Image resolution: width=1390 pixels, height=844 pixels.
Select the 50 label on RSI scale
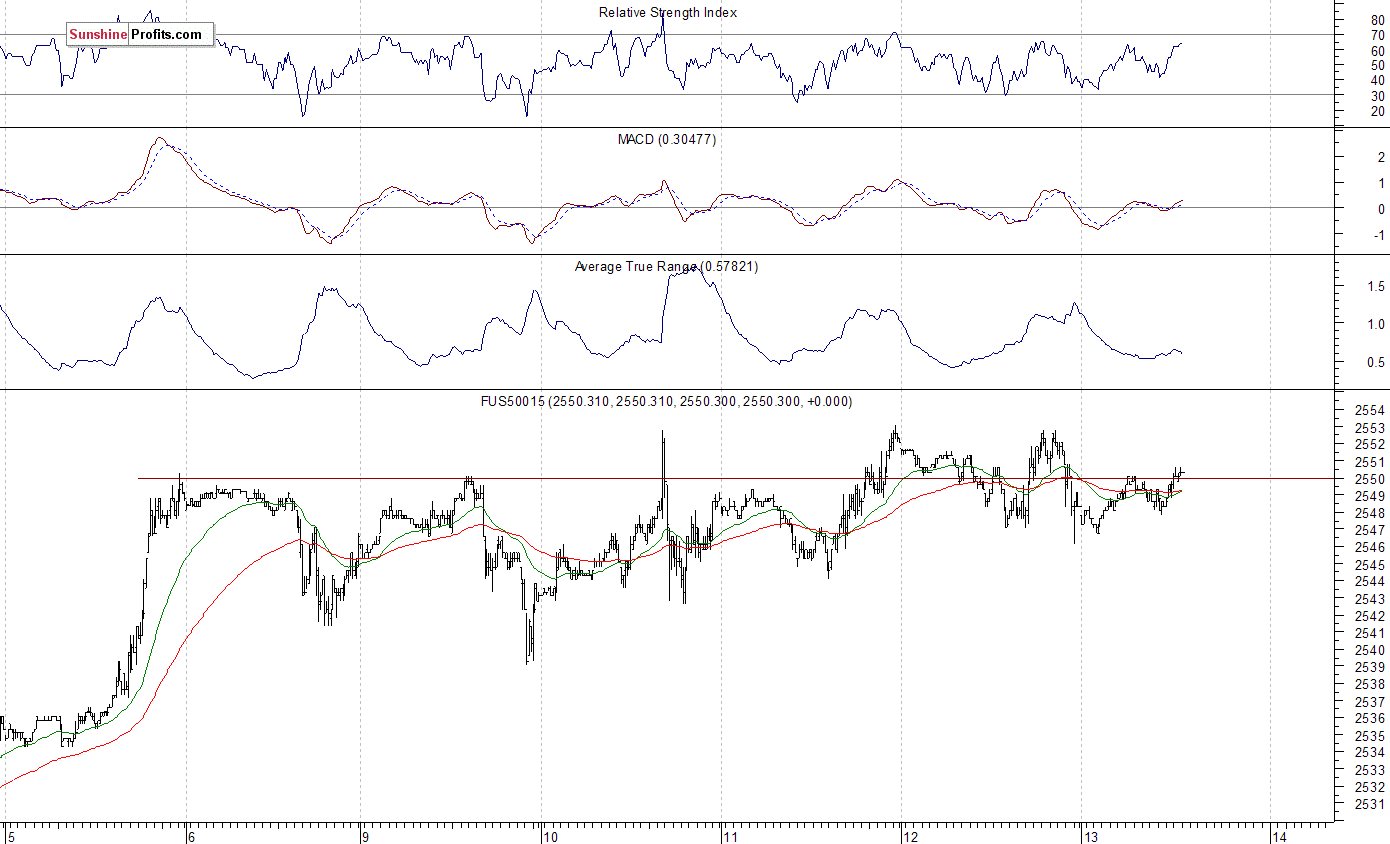point(1378,65)
